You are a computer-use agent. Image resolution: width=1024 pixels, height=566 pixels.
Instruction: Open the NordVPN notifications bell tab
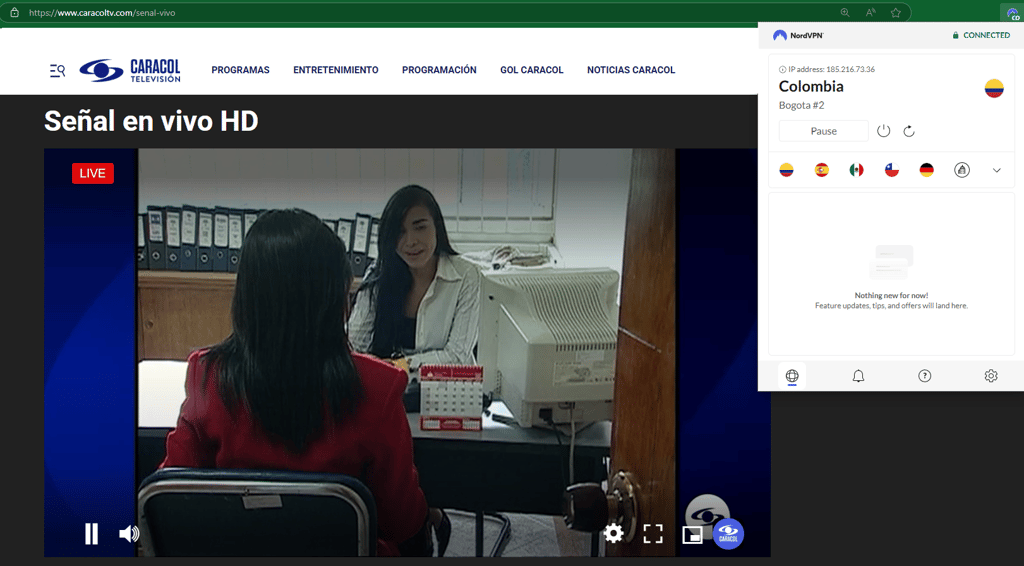858,375
